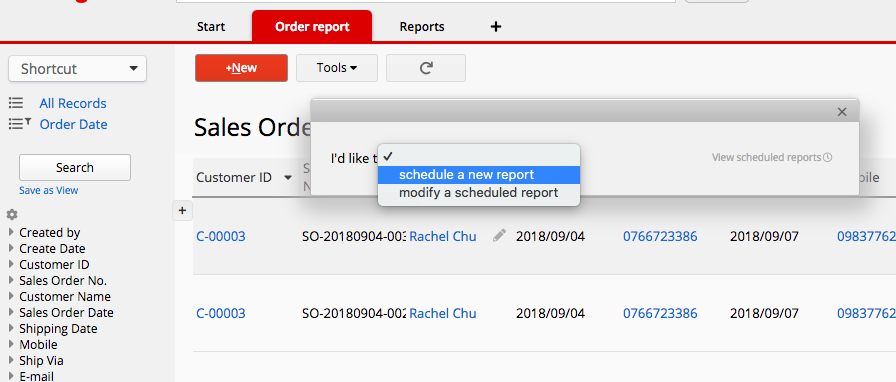Screen dimensions: 896x382
Task: Switch to the Reports tab
Action: click(422, 27)
